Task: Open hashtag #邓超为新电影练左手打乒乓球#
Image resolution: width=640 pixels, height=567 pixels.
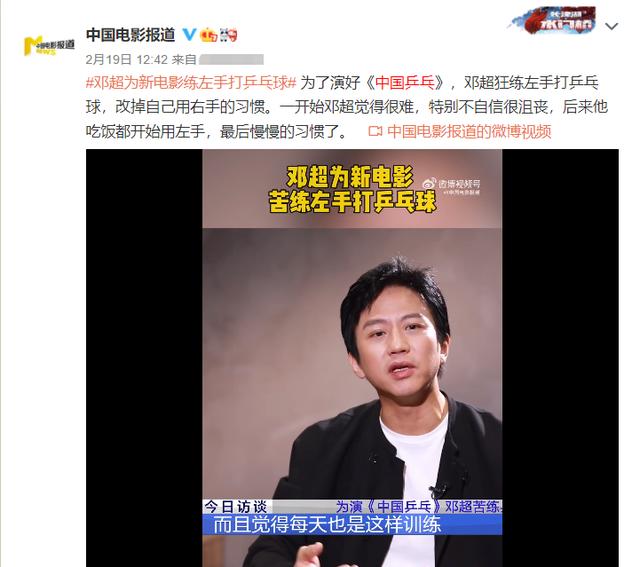Action: tap(191, 83)
